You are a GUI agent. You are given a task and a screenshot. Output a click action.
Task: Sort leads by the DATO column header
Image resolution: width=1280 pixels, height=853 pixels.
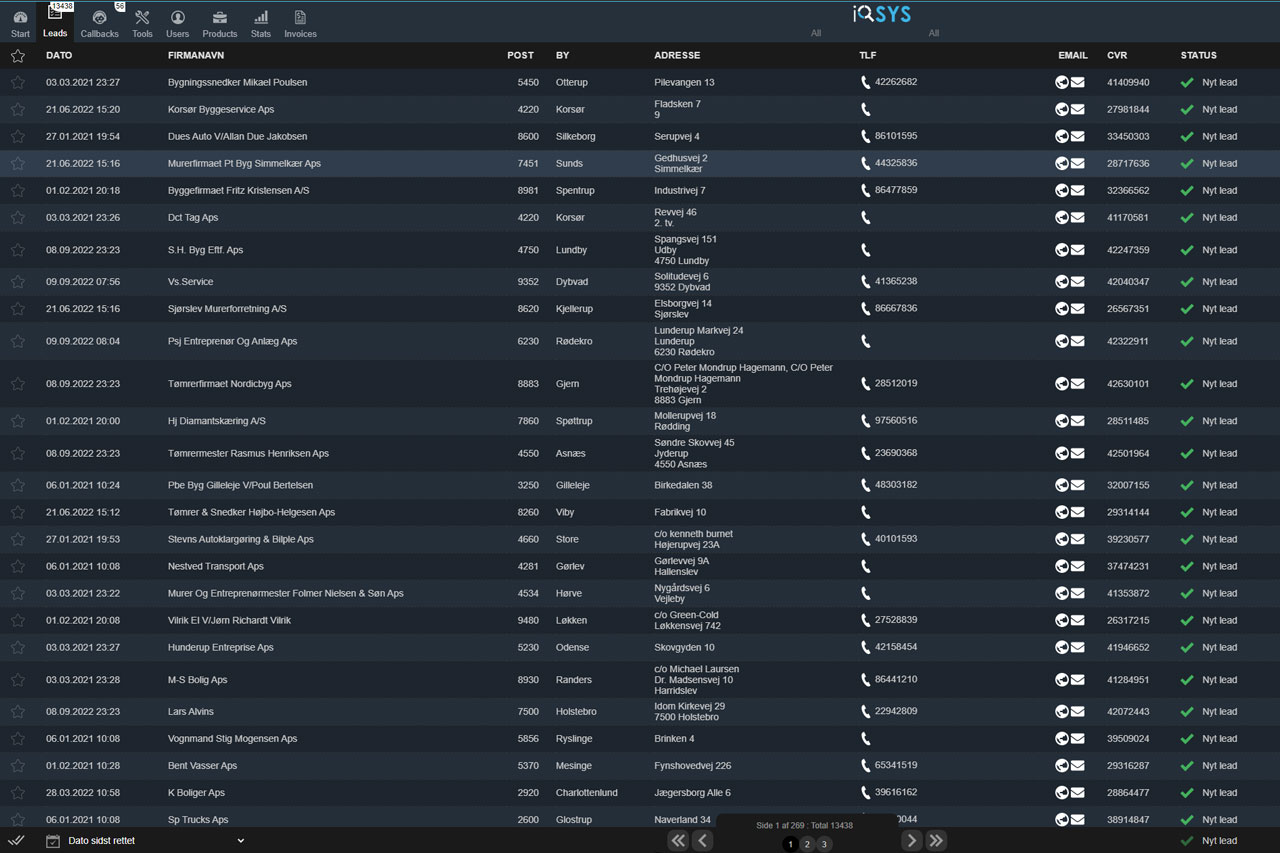pyautogui.click(x=59, y=56)
